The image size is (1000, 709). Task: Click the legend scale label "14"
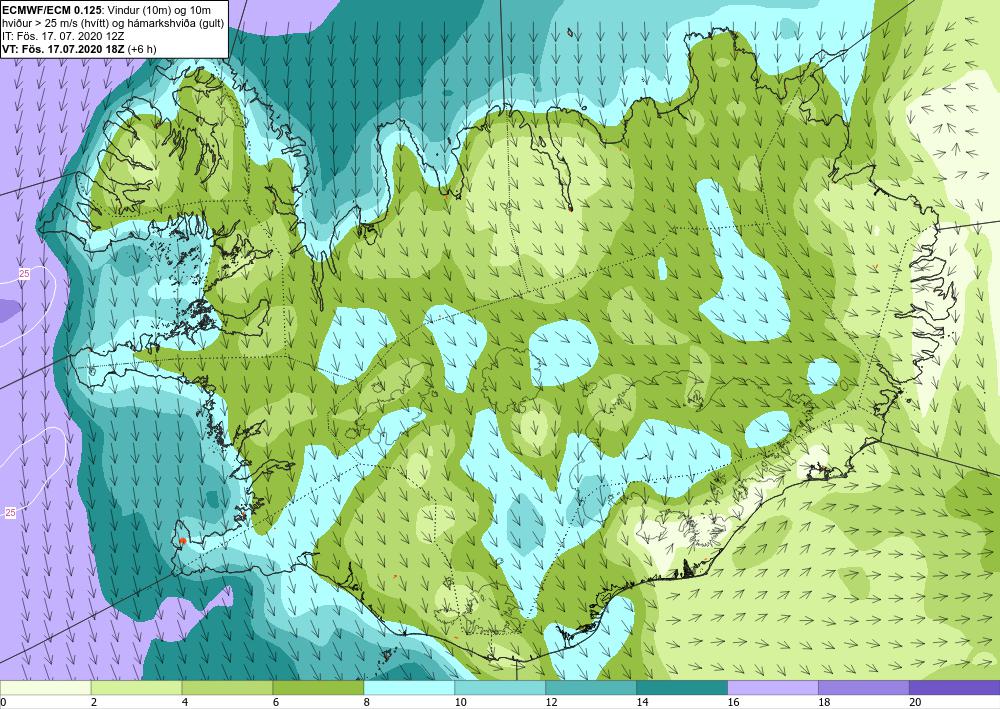pos(642,703)
